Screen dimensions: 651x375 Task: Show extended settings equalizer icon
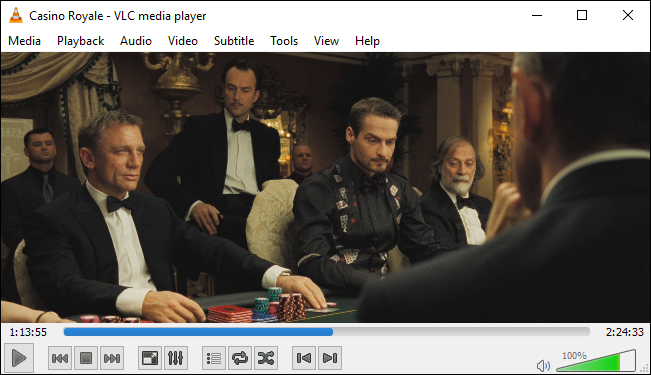(176, 358)
